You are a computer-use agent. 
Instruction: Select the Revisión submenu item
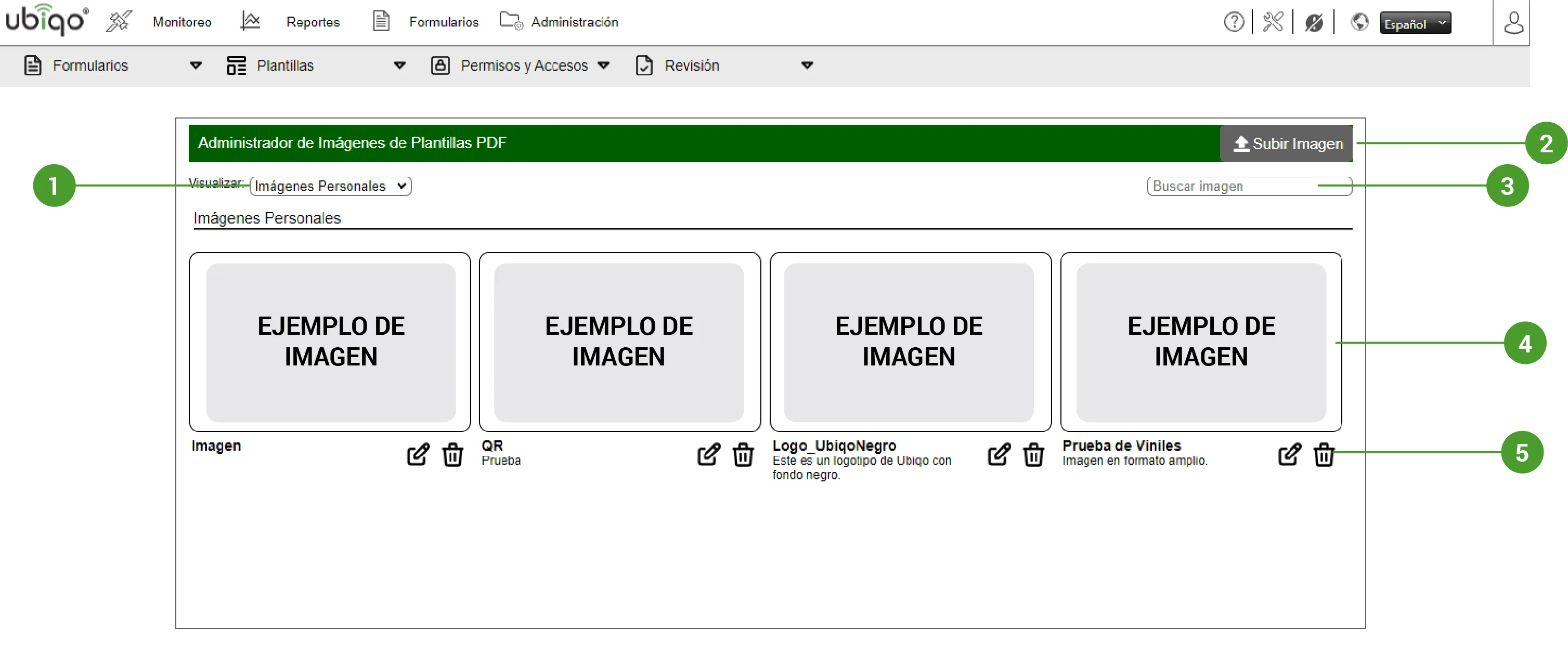pos(692,66)
